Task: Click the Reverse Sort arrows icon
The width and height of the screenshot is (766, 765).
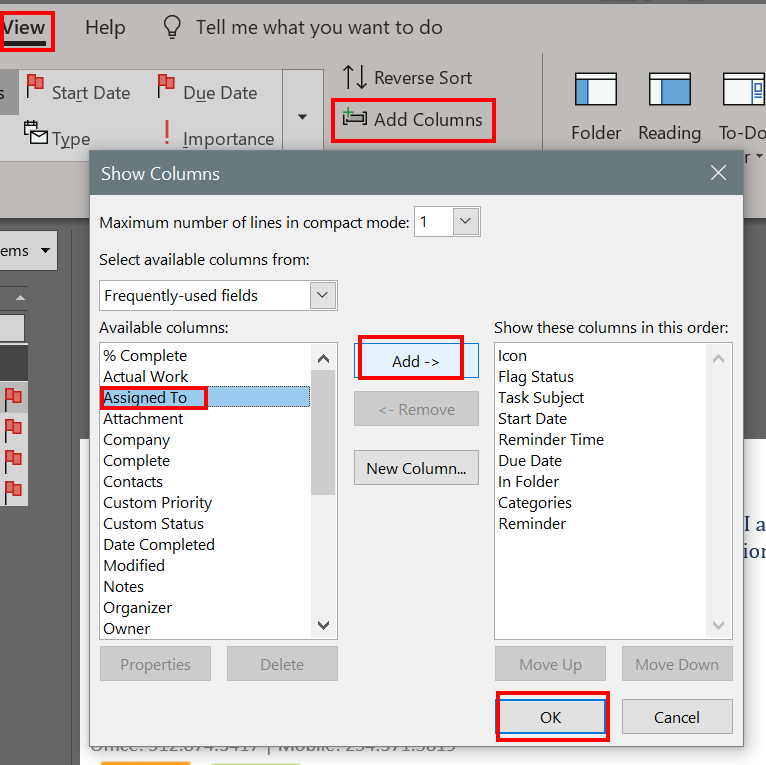Action: pos(354,77)
